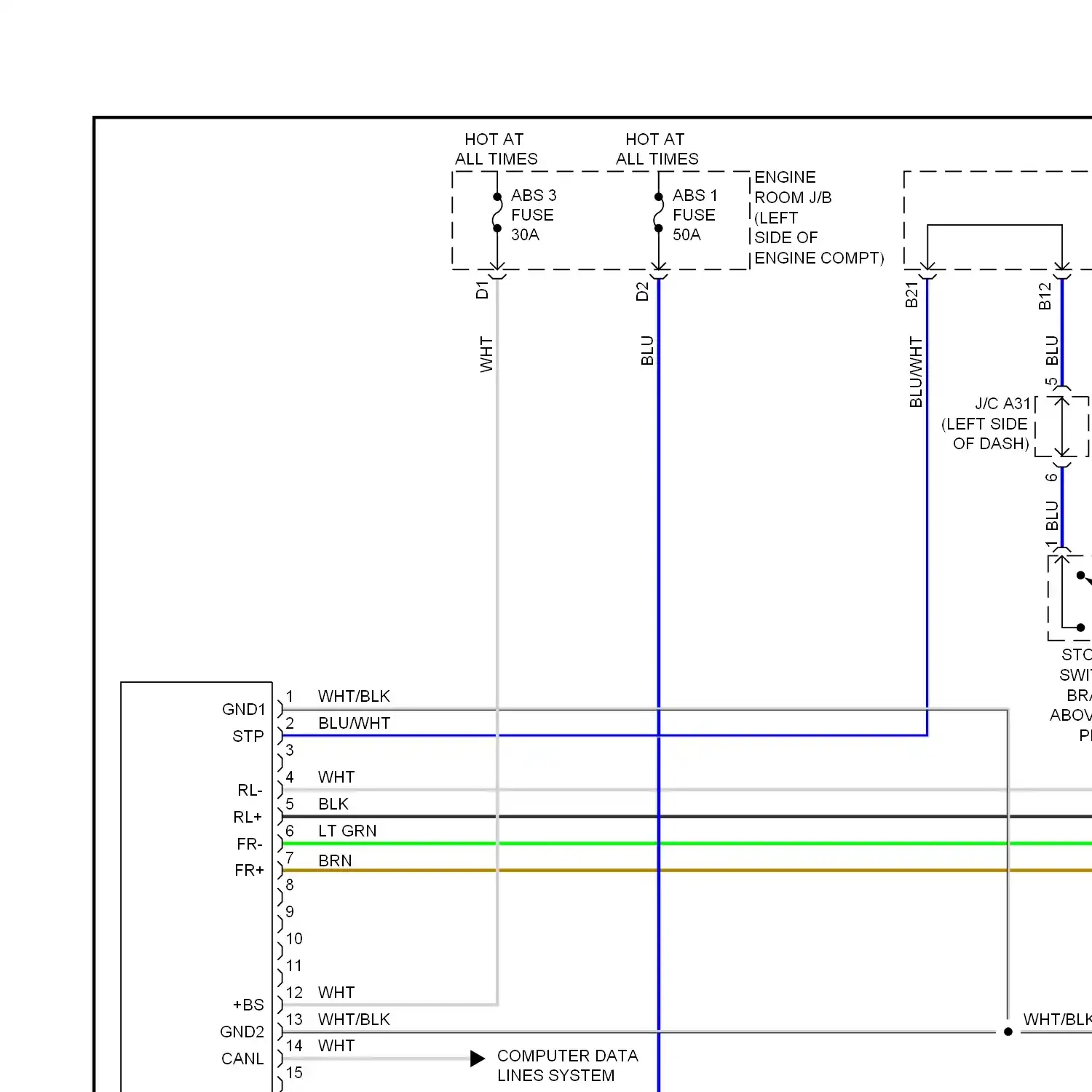Click the J/C A31 left side of dash label
This screenshot has width=1092, height=1092.
tap(986, 424)
